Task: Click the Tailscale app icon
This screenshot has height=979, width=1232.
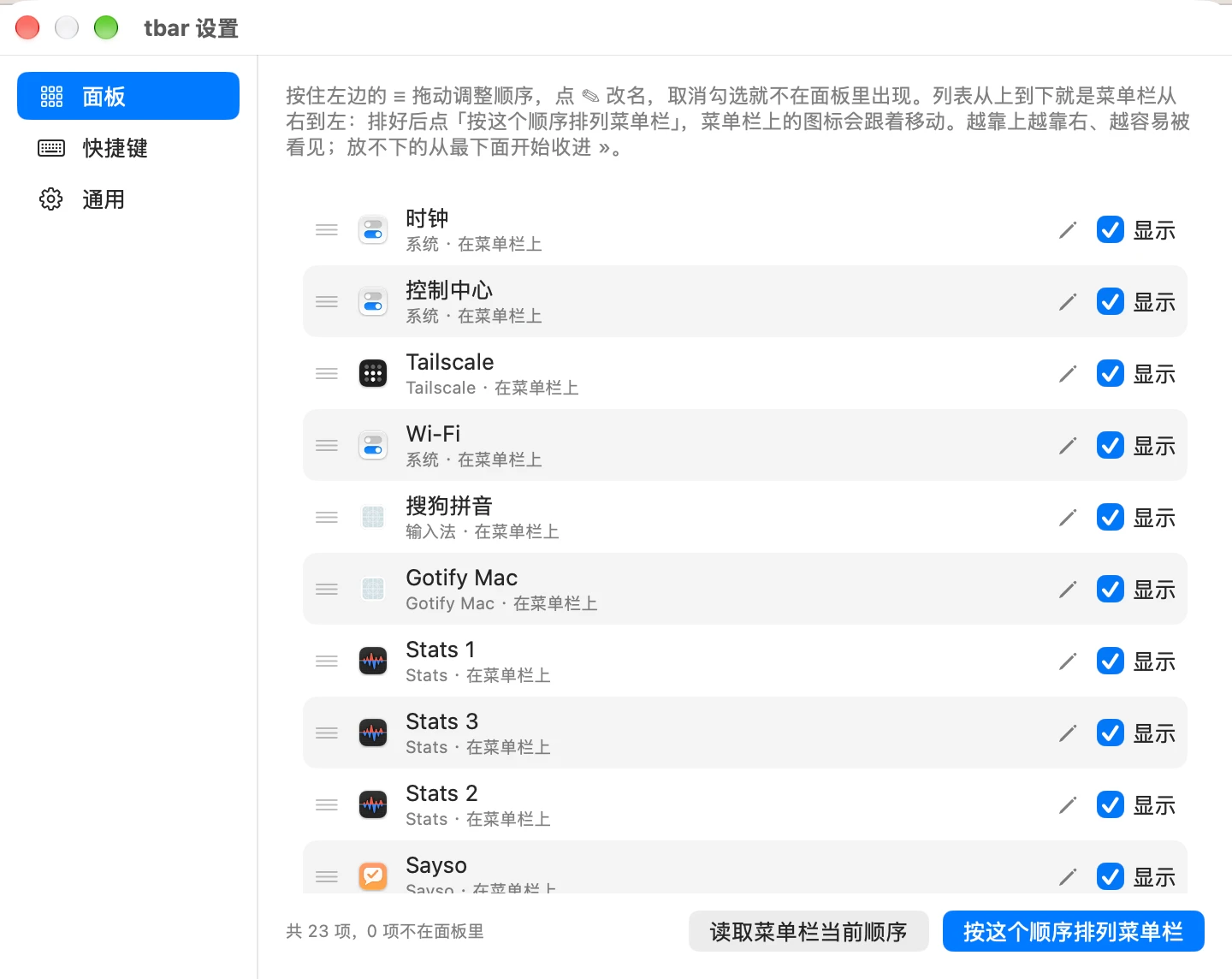Action: (373, 374)
